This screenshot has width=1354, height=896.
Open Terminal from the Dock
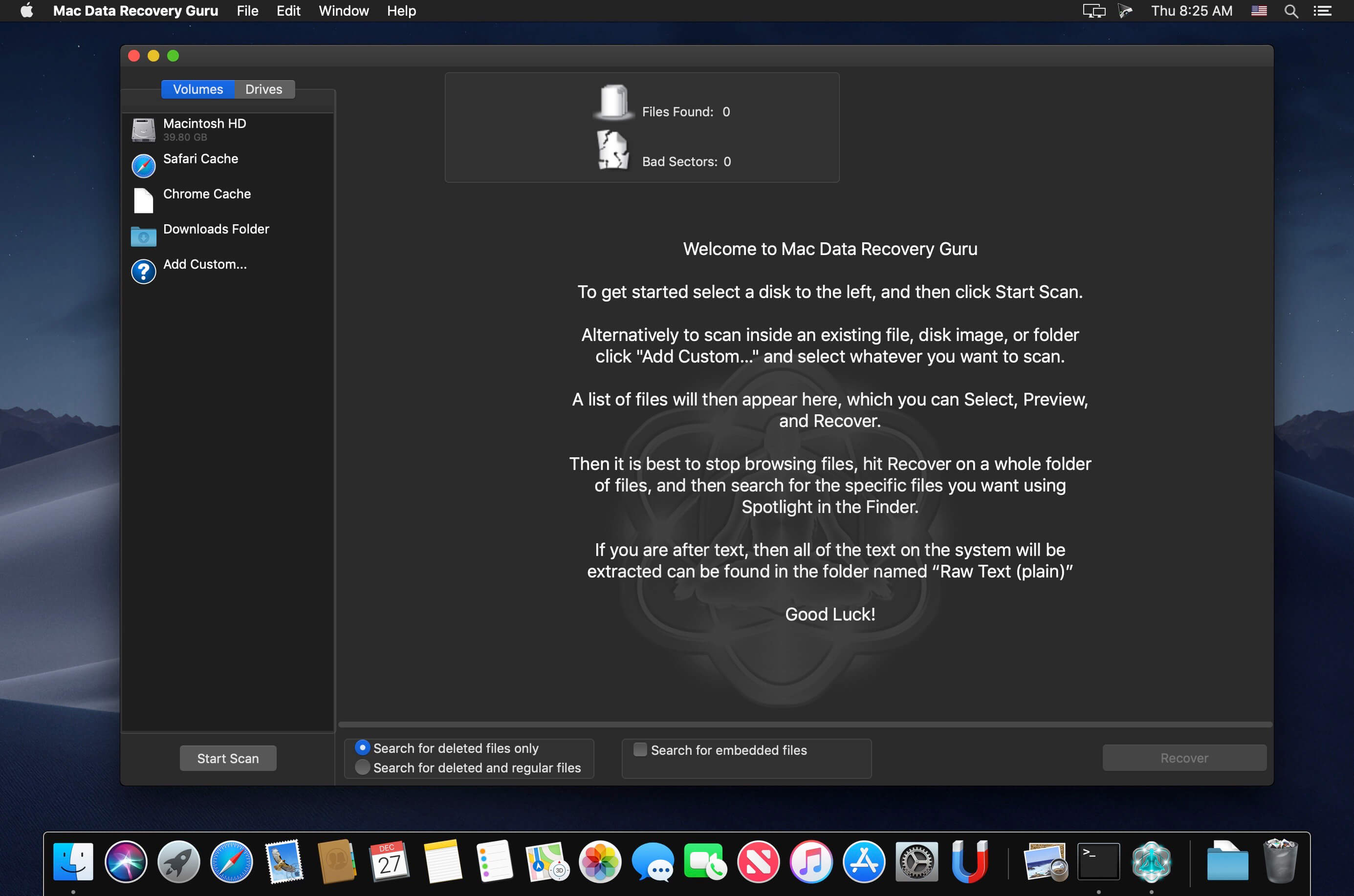pos(1098,862)
